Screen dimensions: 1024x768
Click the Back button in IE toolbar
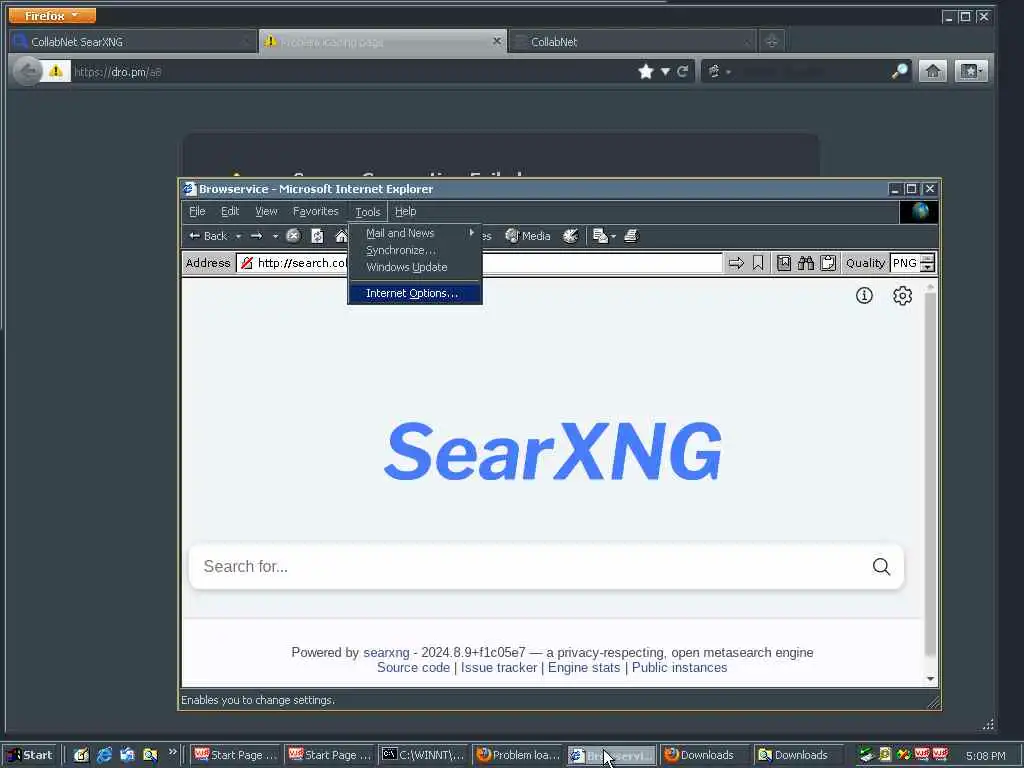[x=209, y=236]
